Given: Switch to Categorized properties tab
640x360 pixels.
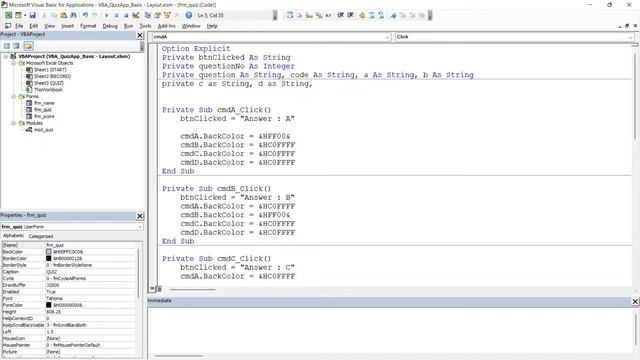Looking at the screenshot, I should tap(41, 236).
